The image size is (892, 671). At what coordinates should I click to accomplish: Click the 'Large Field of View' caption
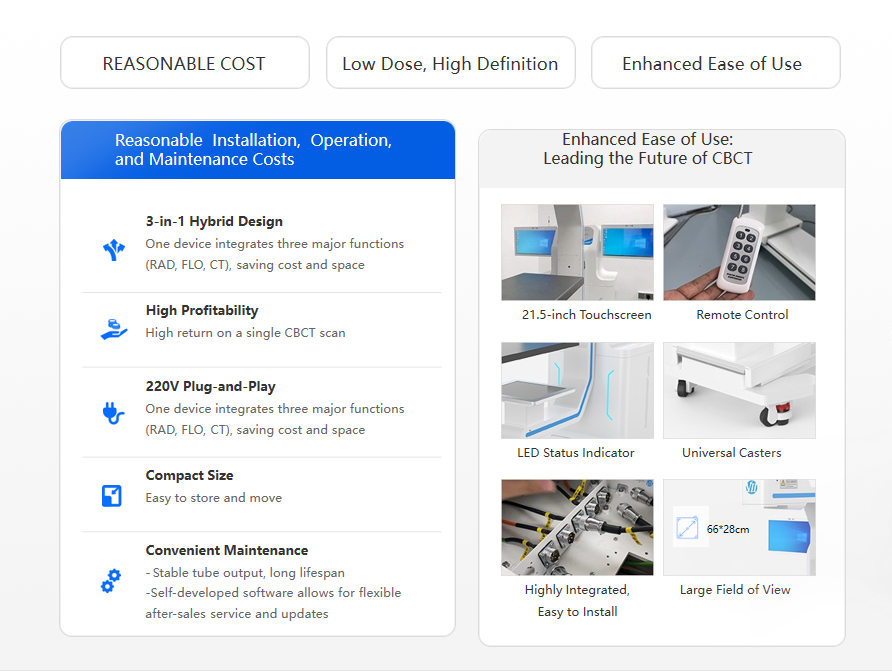[x=735, y=590]
